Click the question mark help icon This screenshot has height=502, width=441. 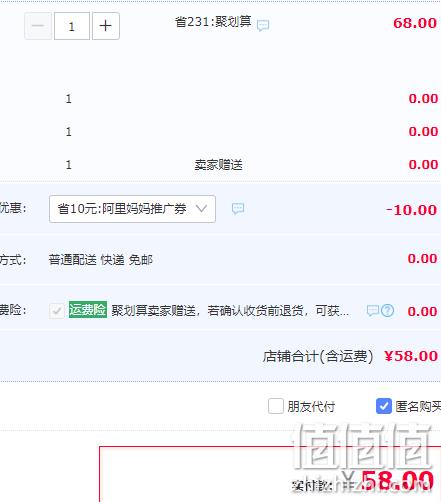tap(387, 311)
